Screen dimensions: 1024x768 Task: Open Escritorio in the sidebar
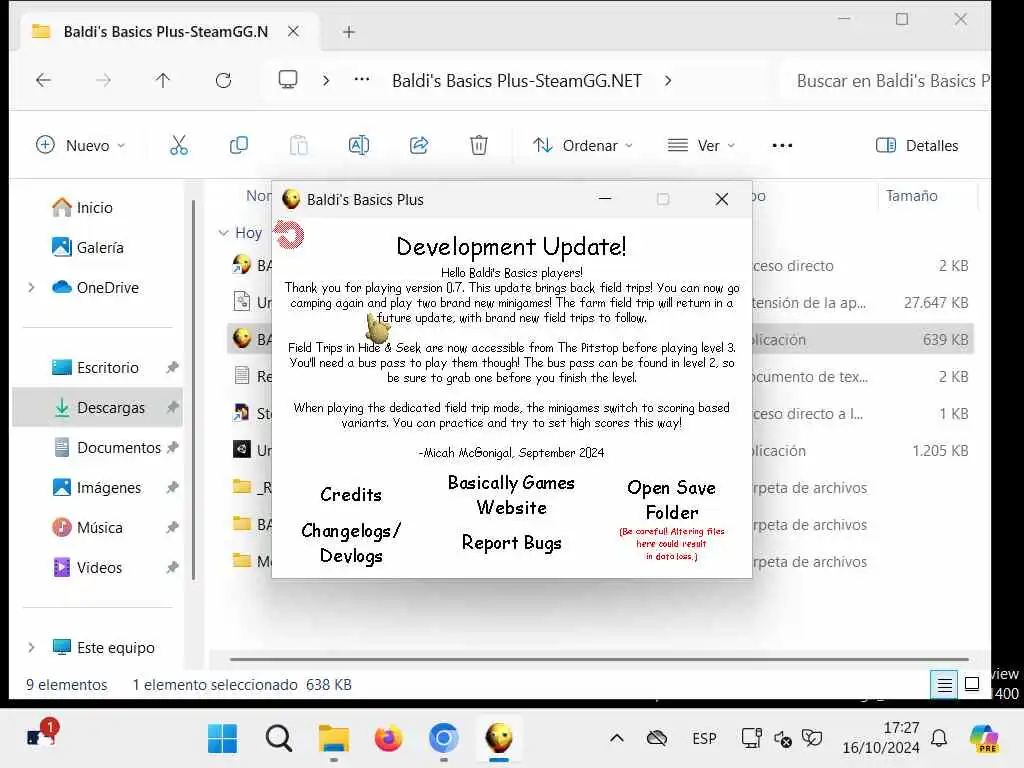(x=98, y=368)
